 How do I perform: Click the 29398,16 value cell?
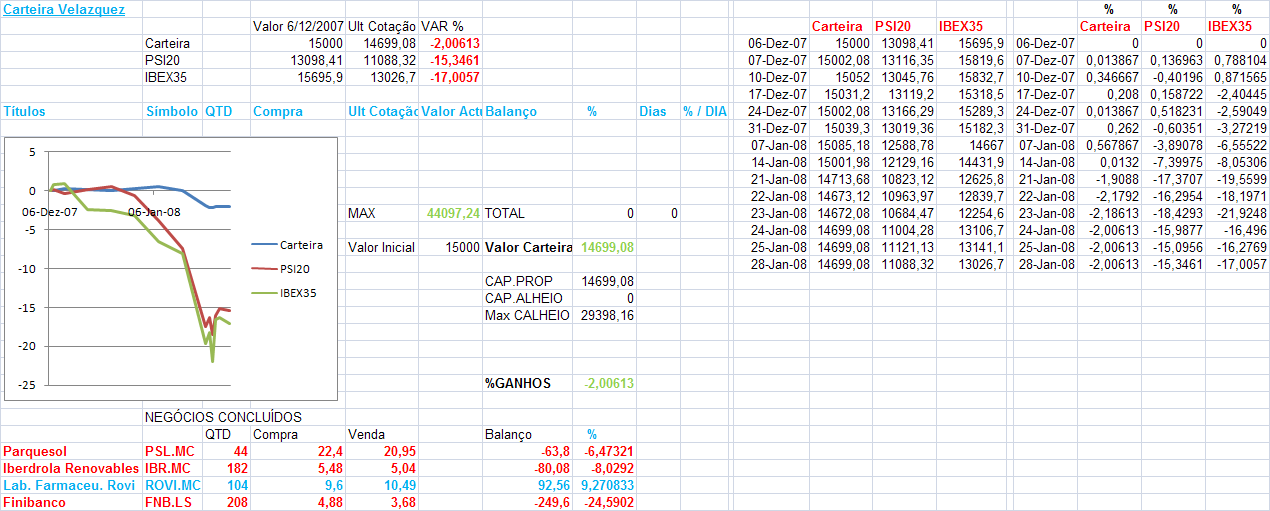(608, 315)
